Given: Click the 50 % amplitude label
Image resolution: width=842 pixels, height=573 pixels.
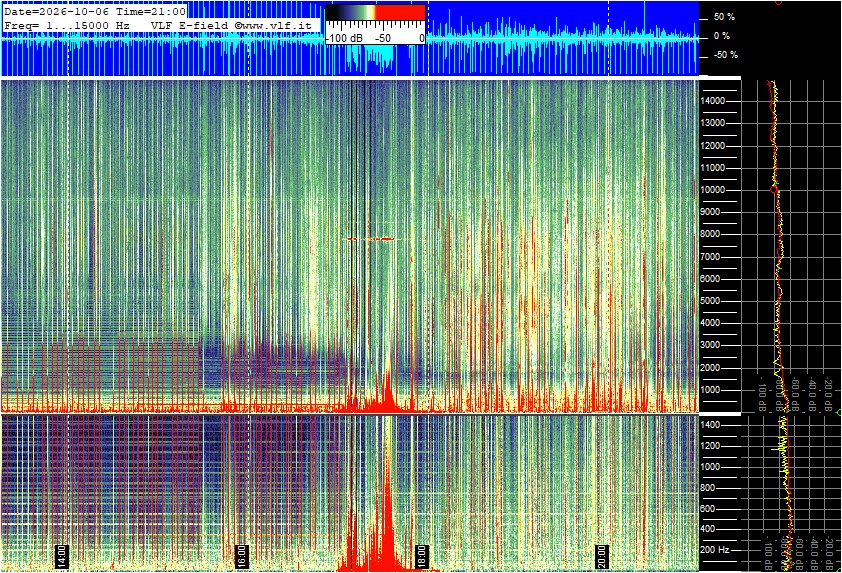Looking at the screenshot, I should tap(724, 17).
